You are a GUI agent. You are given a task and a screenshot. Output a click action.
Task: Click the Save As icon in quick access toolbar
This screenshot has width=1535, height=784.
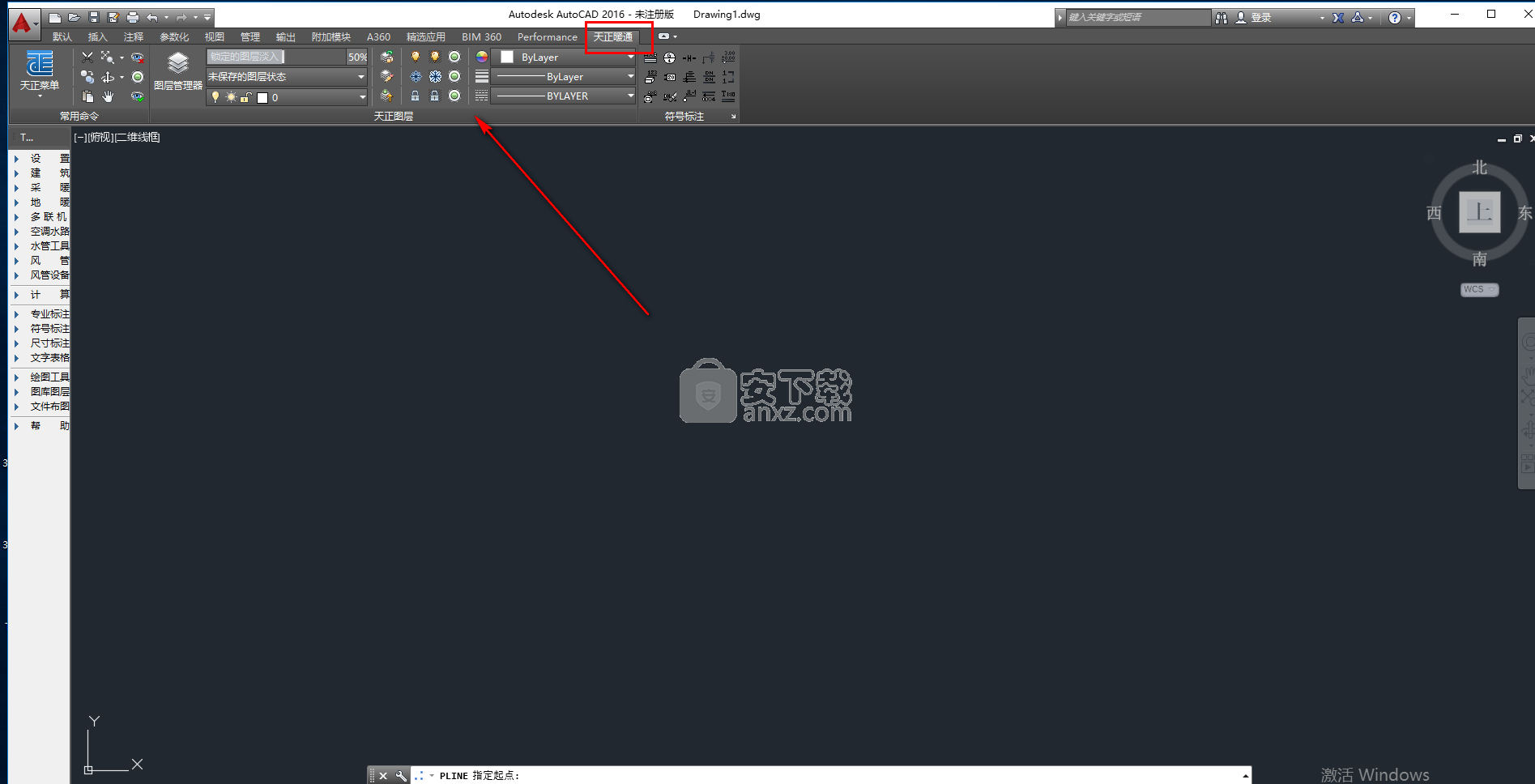[113, 17]
